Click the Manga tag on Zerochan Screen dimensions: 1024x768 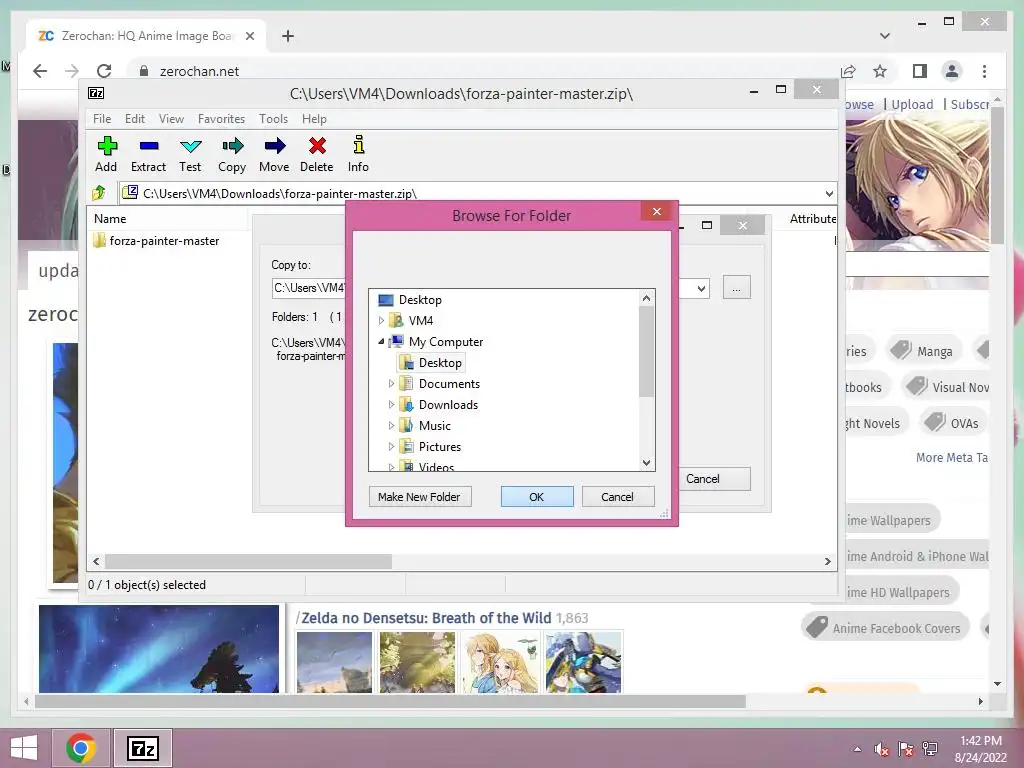click(923, 351)
